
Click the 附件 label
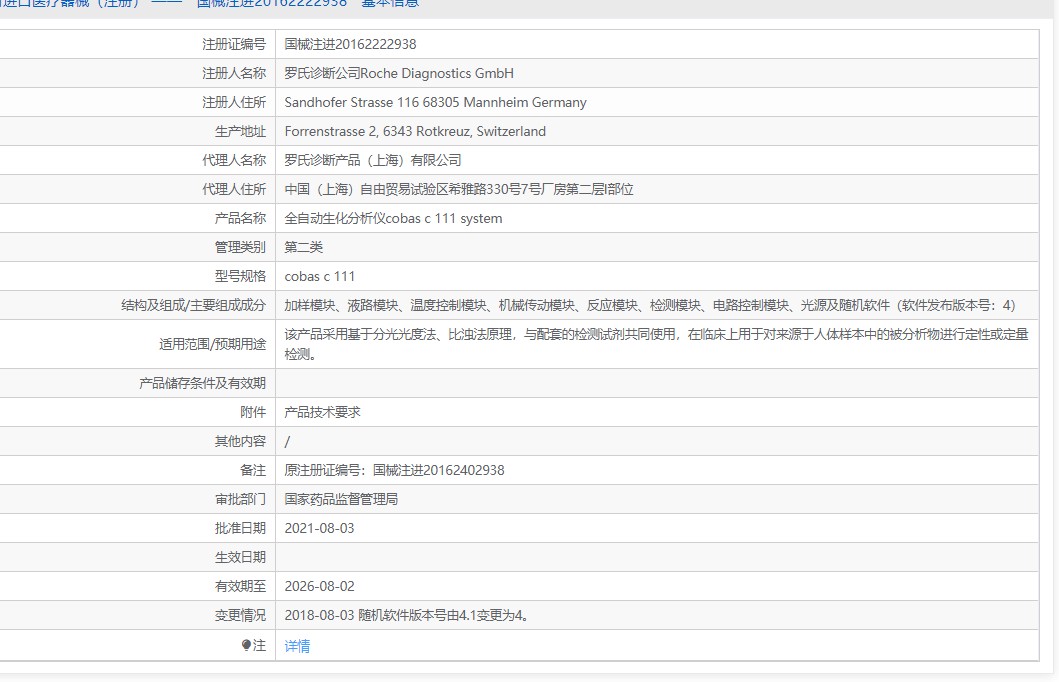253,412
